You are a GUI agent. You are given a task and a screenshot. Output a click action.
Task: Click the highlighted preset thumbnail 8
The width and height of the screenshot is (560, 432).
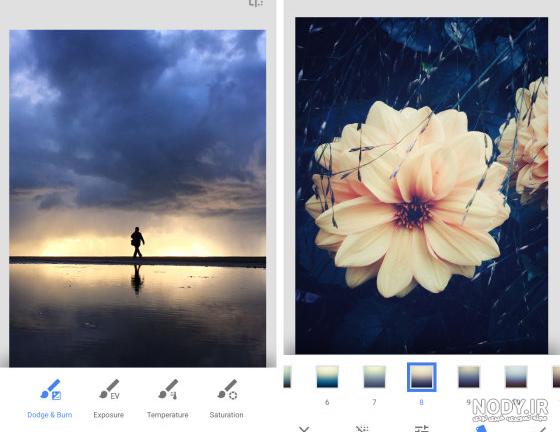422,377
